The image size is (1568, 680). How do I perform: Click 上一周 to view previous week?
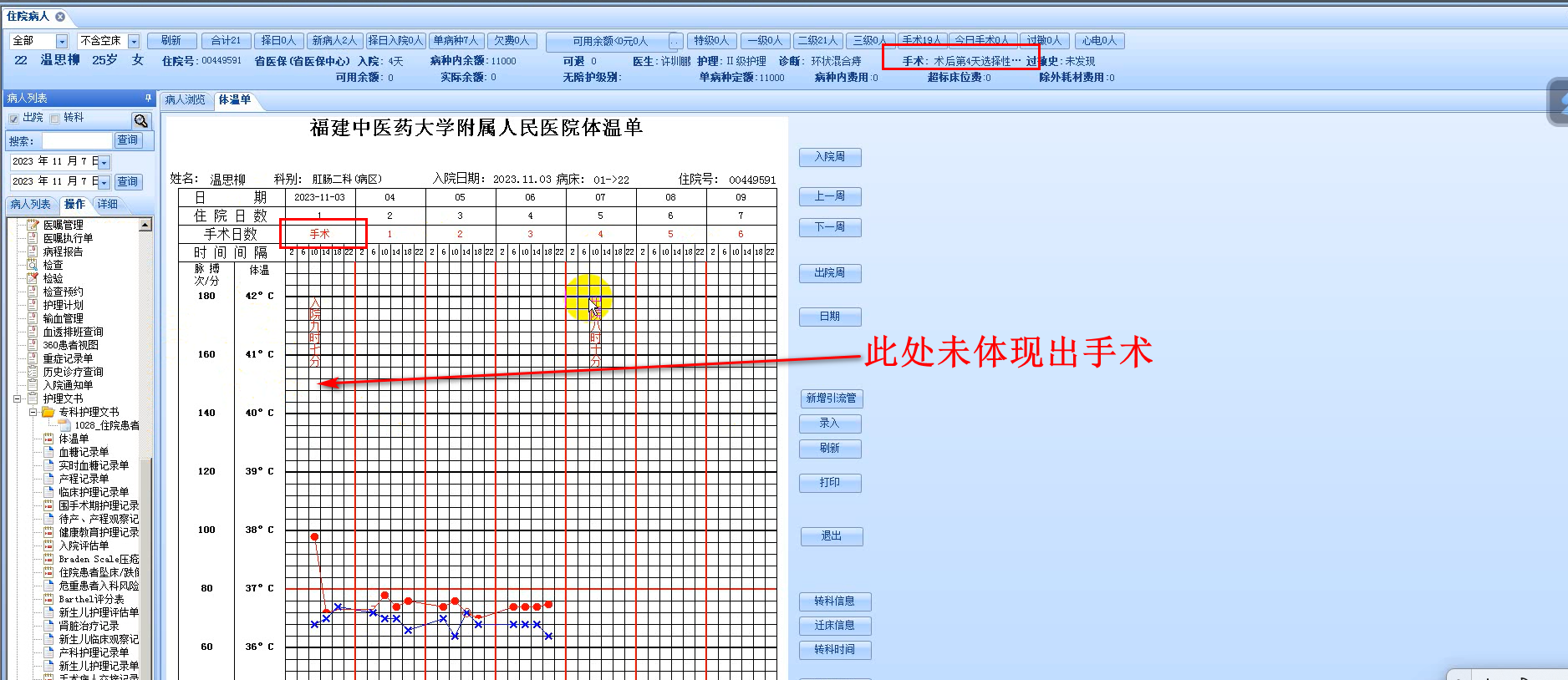(830, 196)
